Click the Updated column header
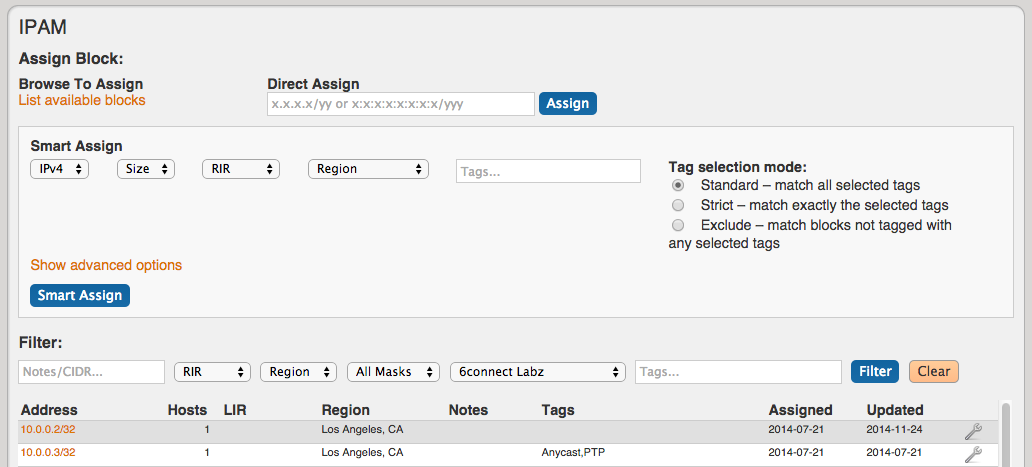This screenshot has height=467, width=1032. (x=894, y=410)
